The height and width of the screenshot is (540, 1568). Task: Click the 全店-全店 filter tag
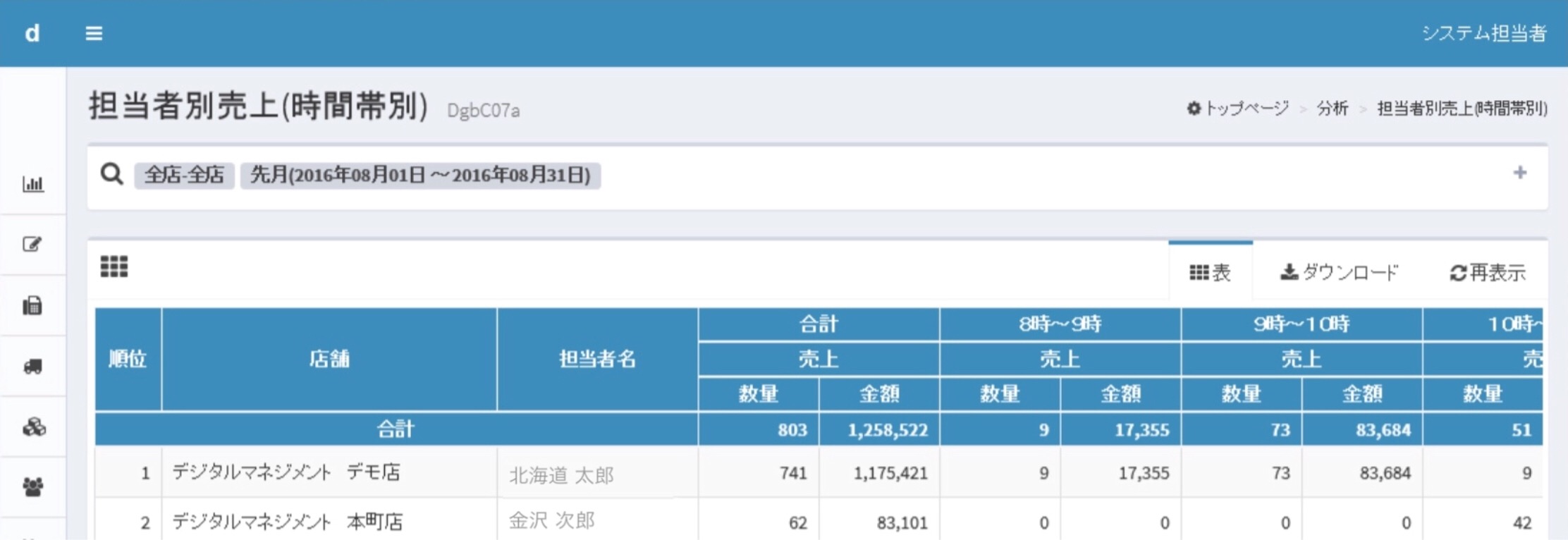tap(184, 175)
